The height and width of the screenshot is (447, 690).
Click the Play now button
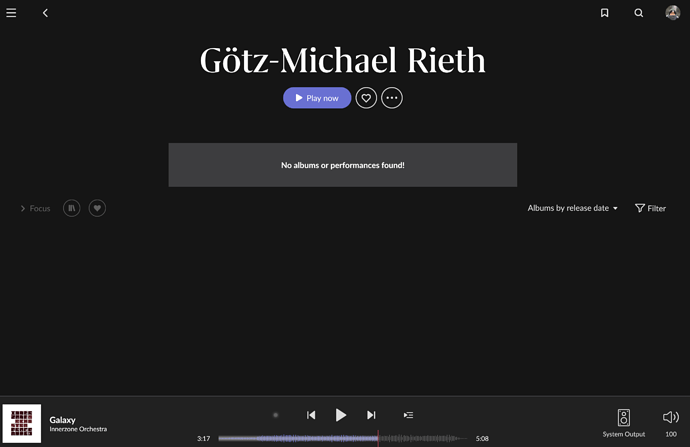coord(317,98)
